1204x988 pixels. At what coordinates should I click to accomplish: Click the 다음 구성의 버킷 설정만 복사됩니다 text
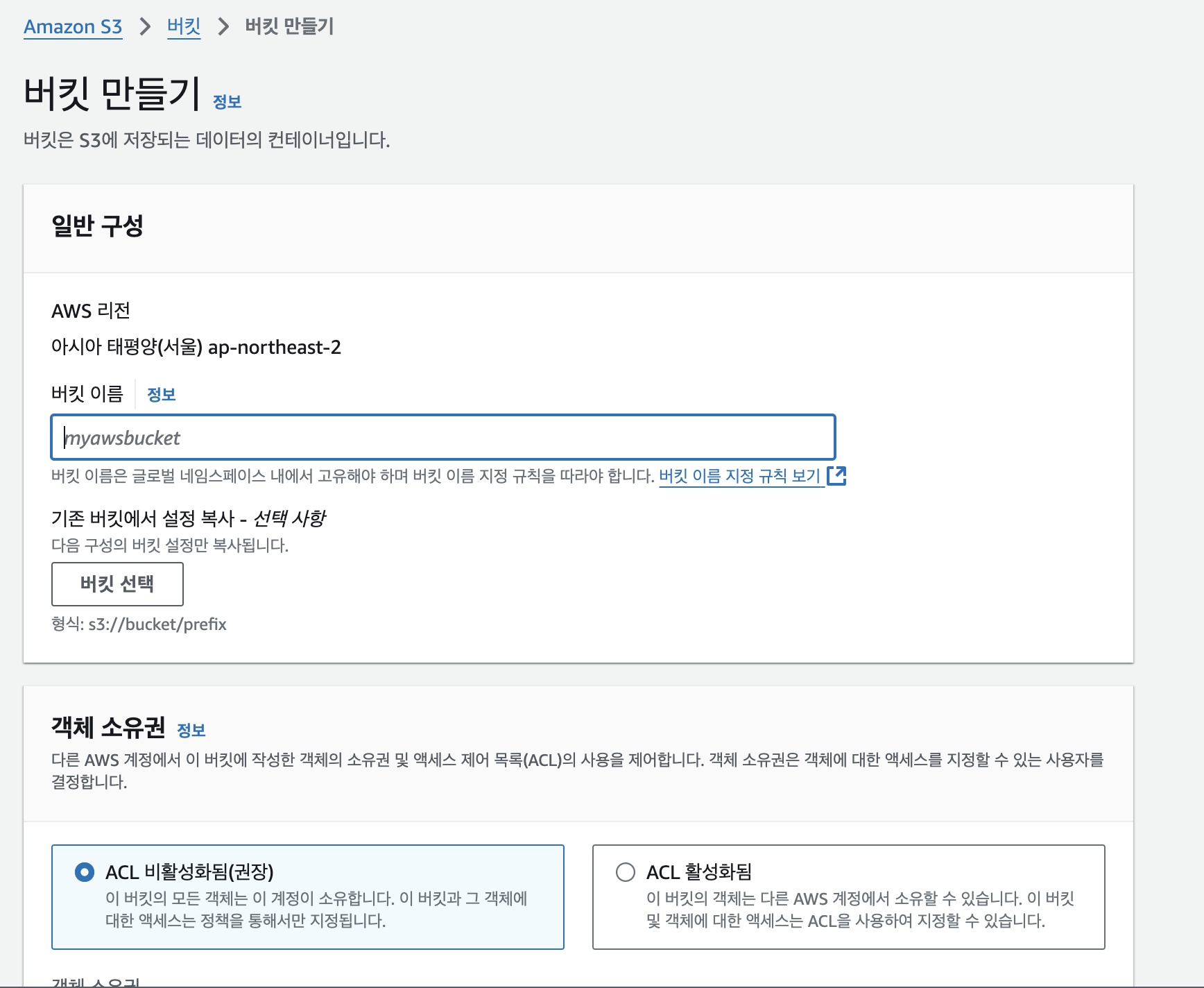170,545
